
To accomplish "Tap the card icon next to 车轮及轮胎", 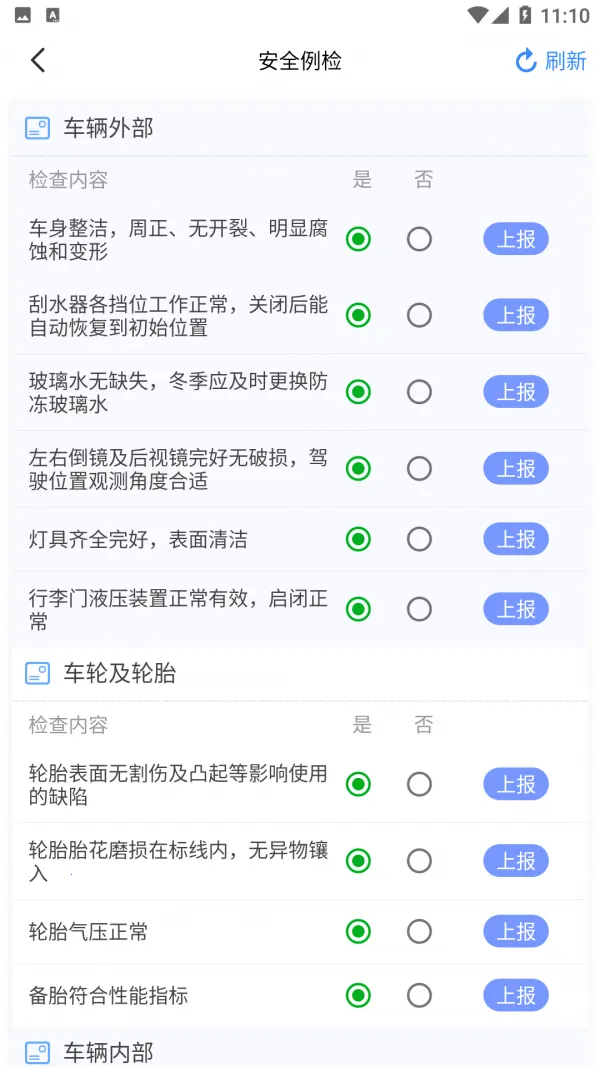I will pyautogui.click(x=37, y=673).
